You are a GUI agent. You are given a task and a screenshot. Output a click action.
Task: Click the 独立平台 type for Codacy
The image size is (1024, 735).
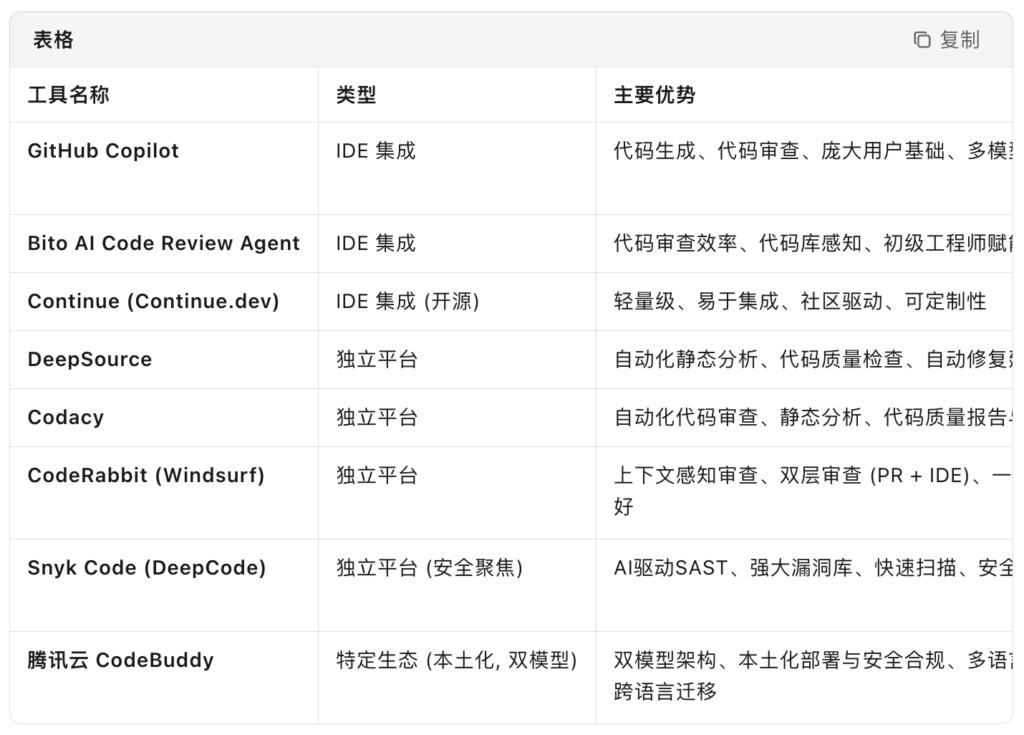377,417
